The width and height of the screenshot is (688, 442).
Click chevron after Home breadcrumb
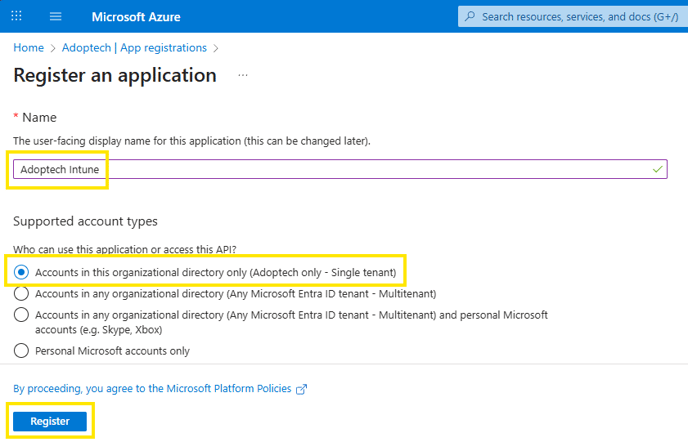53,48
